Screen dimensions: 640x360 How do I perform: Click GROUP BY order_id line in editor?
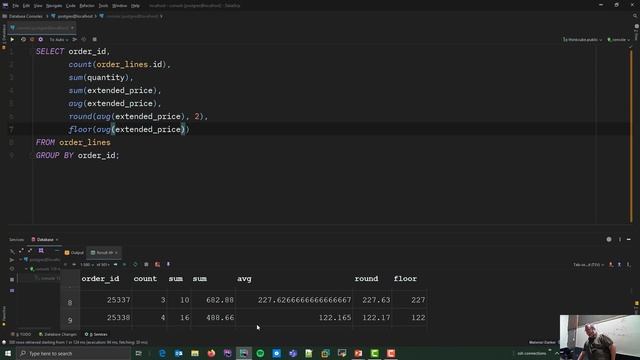tap(78, 156)
